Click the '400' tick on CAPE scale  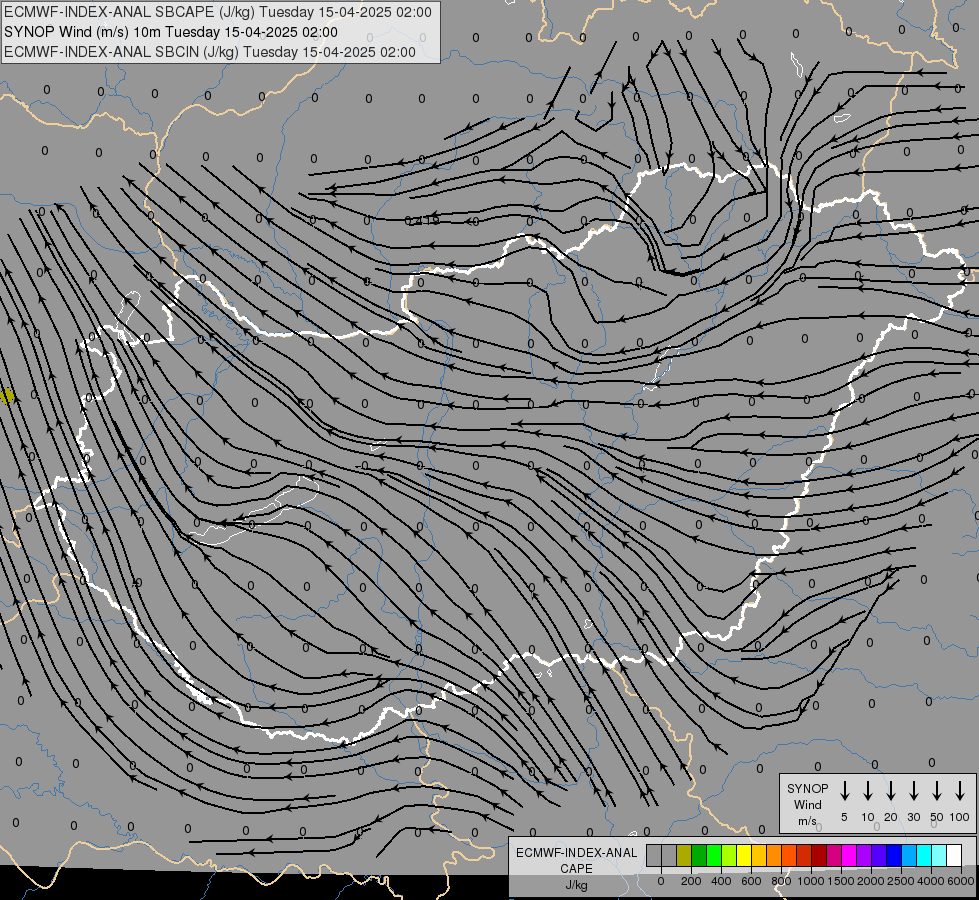point(721,881)
